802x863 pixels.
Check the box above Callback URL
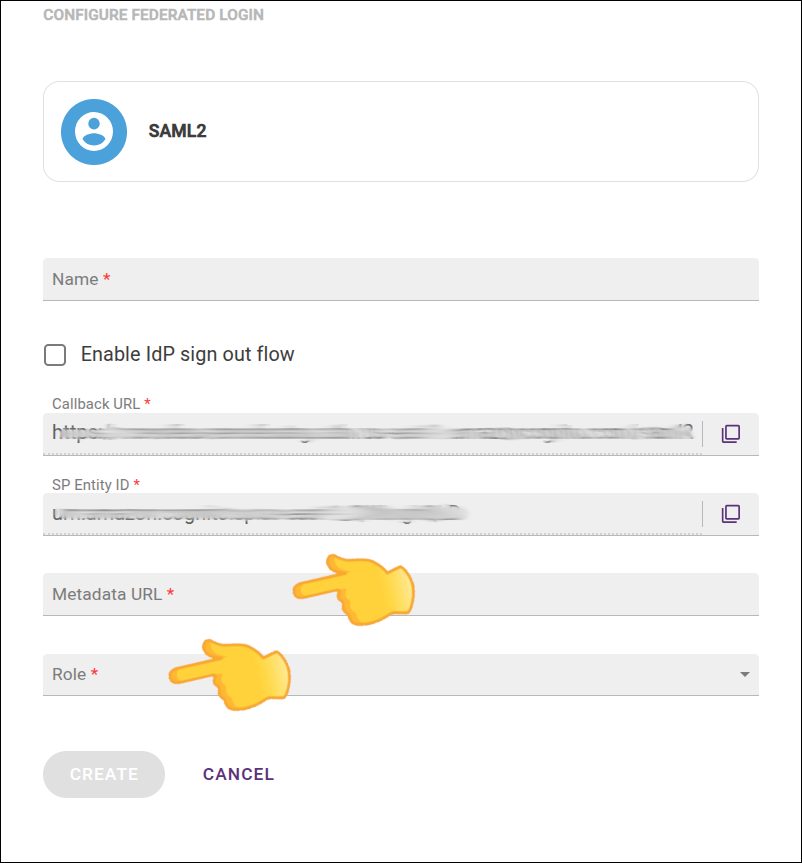pos(55,354)
